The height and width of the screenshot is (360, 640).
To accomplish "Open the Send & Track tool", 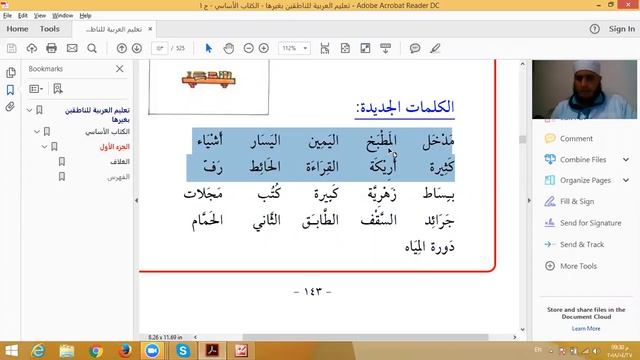I will tap(582, 244).
